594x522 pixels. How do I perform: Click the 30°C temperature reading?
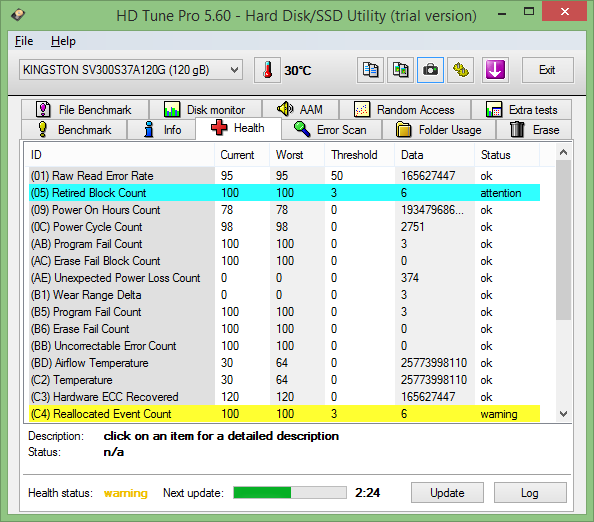click(298, 70)
